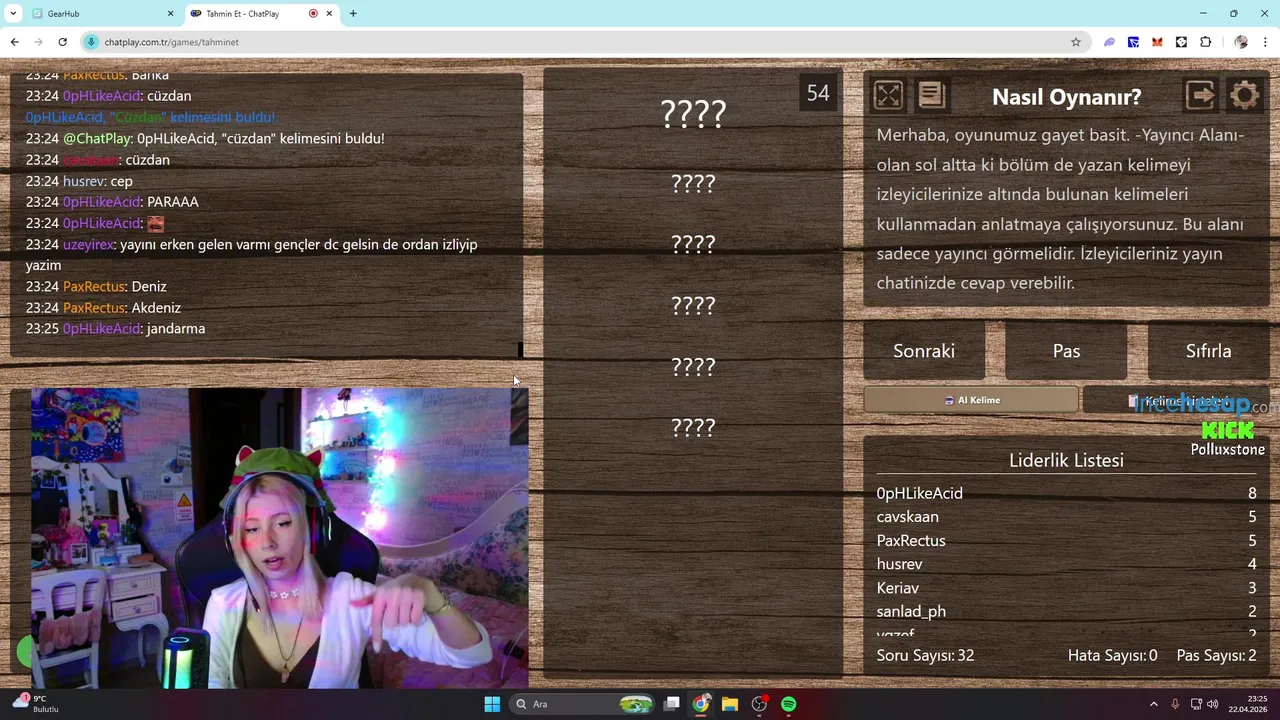The height and width of the screenshot is (720, 1280).
Task: Open a new browser tab
Action: pyautogui.click(x=353, y=13)
